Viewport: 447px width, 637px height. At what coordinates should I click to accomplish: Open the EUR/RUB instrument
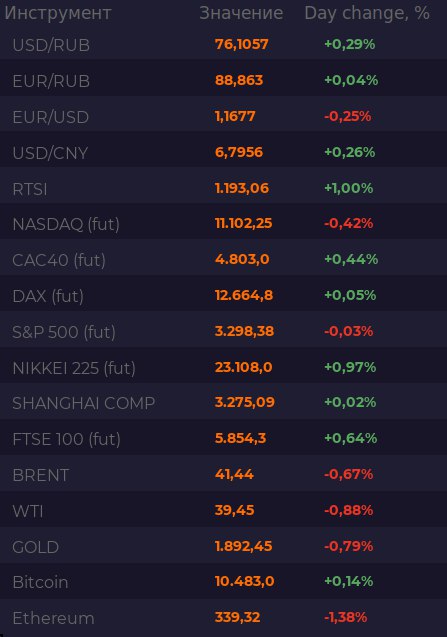pyautogui.click(x=51, y=81)
